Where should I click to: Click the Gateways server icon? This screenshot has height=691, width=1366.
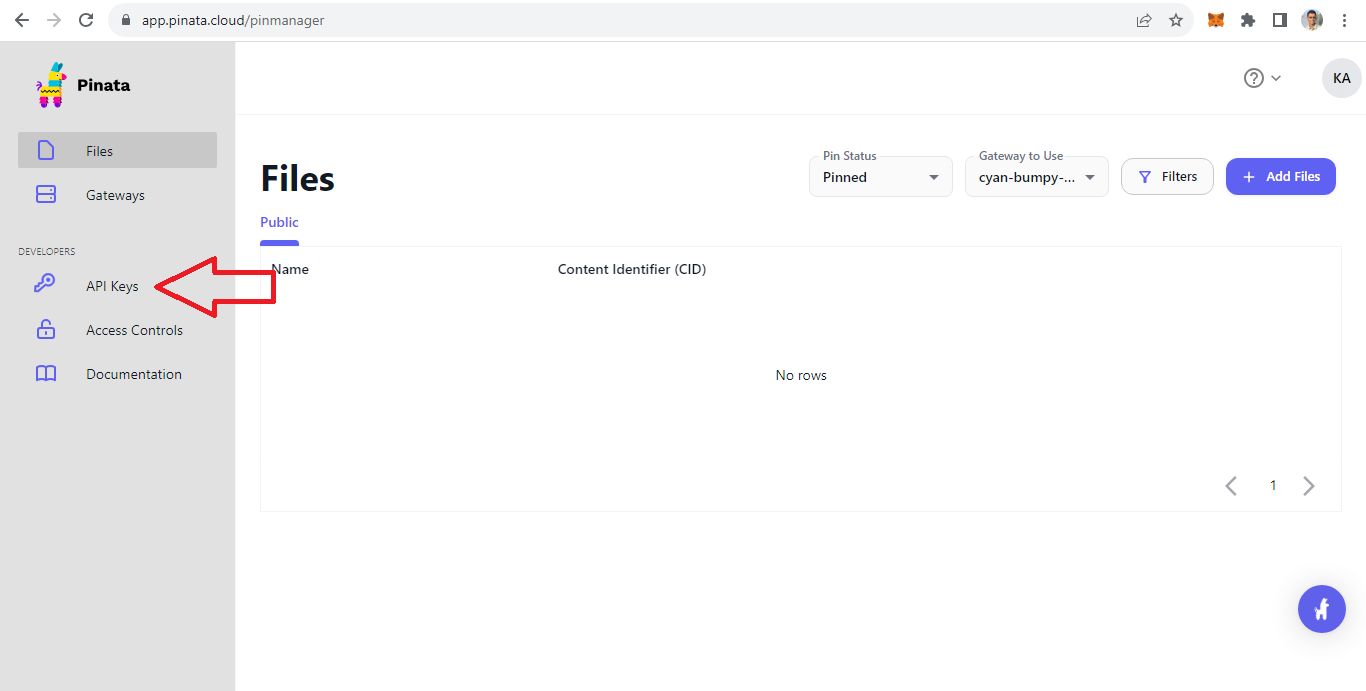[46, 195]
